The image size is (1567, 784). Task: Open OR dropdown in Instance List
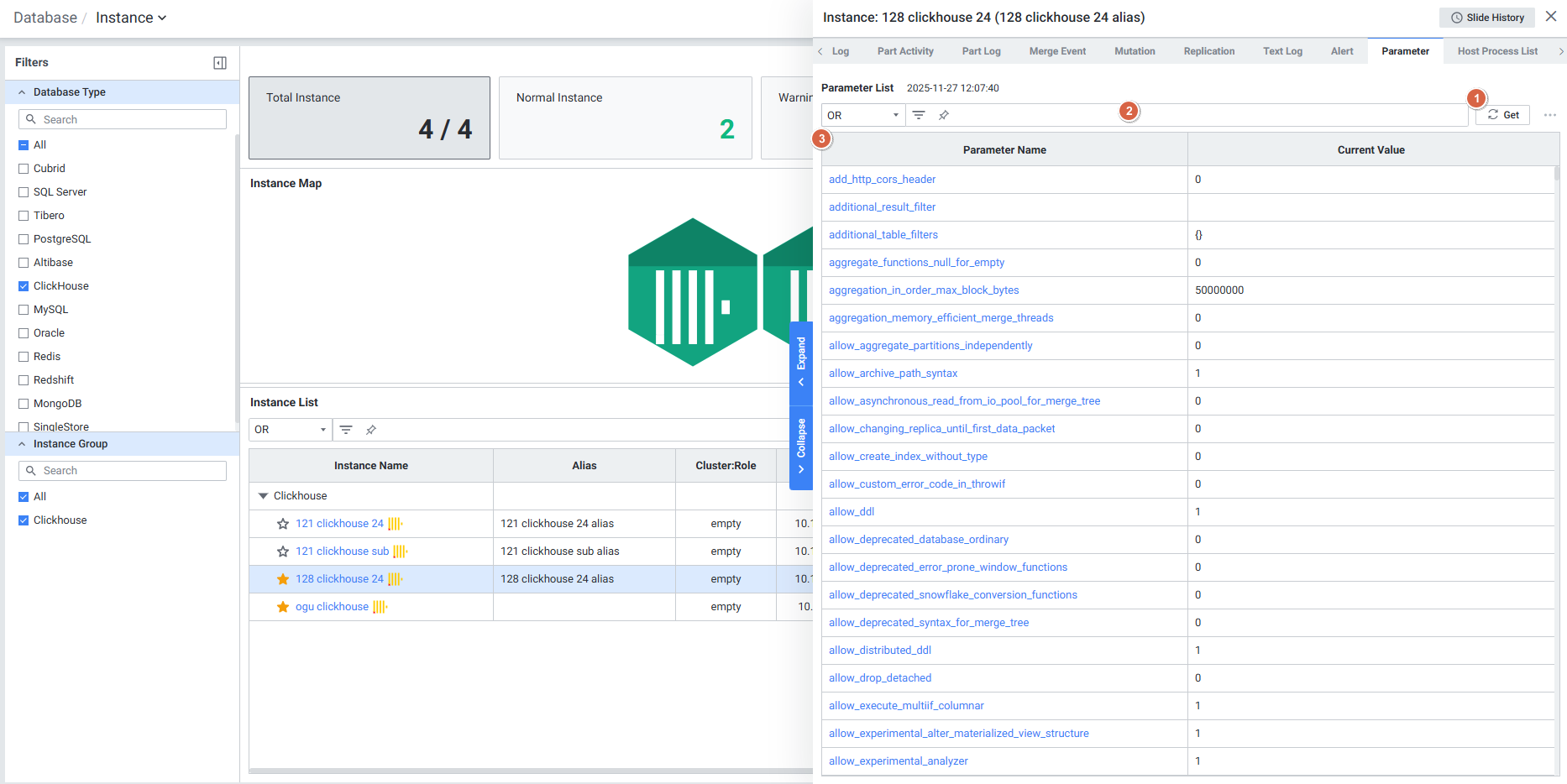pyautogui.click(x=290, y=430)
